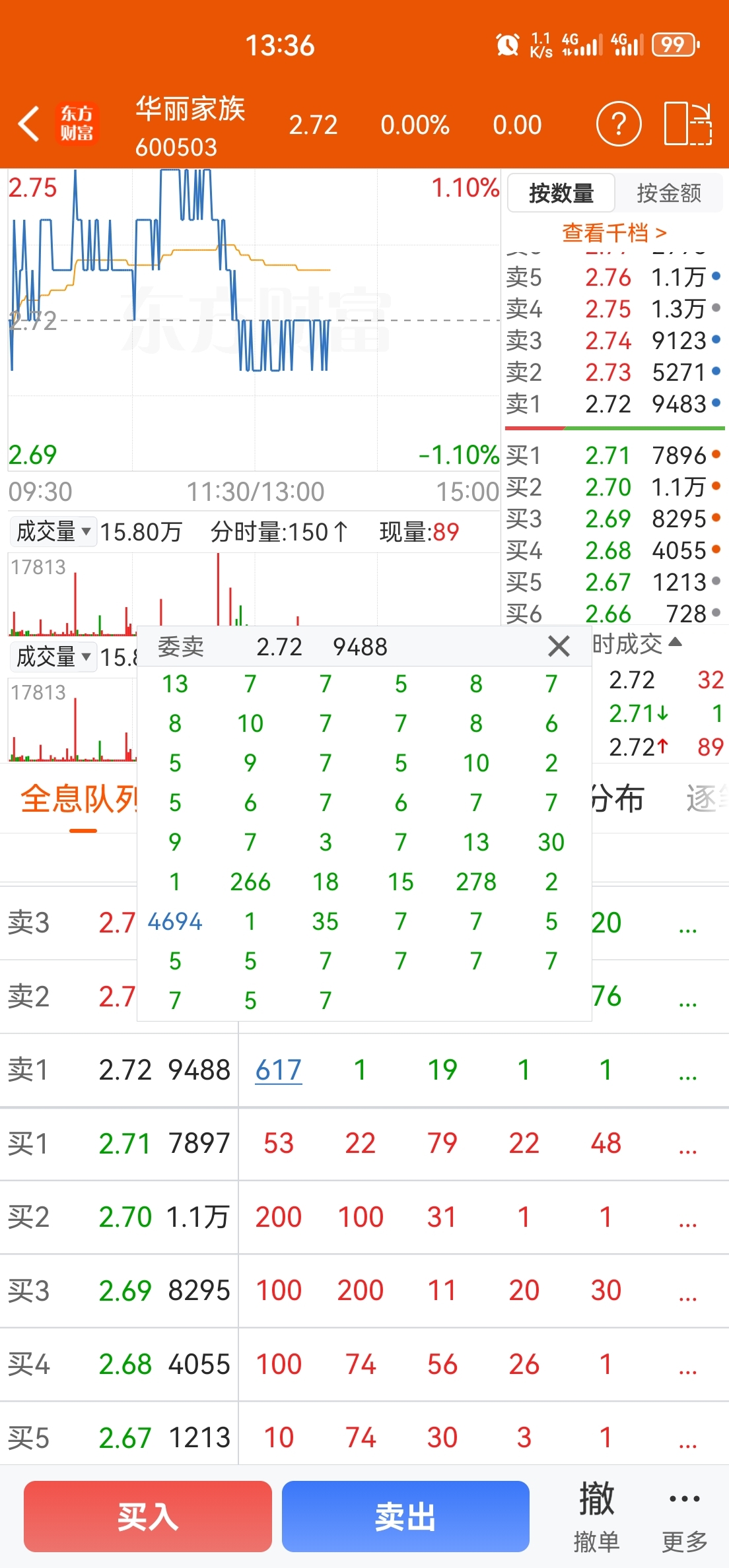Collapse the 时成交 trade list arrow
Viewport: 729px width, 1568px height.
(x=675, y=642)
